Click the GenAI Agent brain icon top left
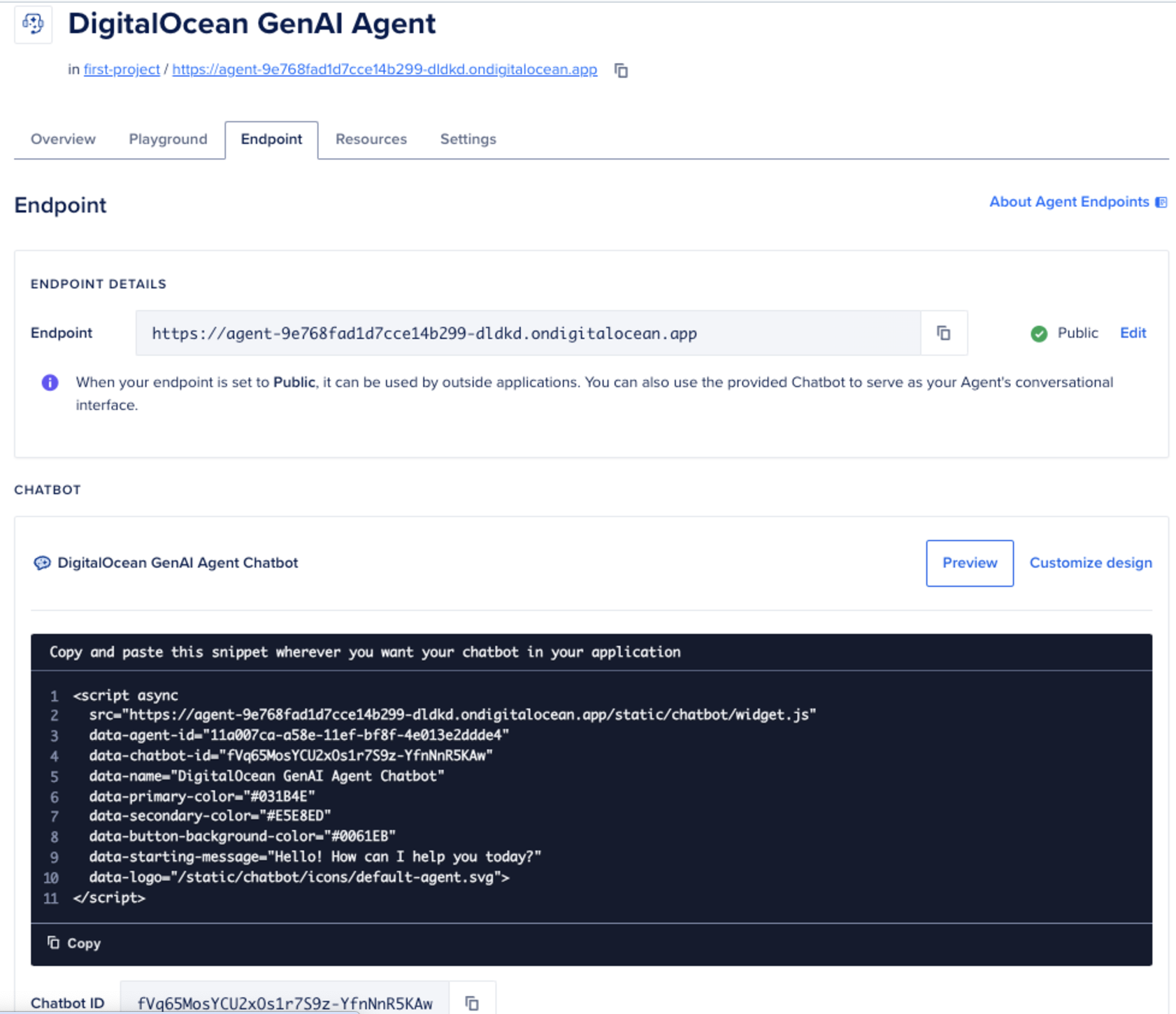The width and height of the screenshot is (1176, 1014). point(33,23)
